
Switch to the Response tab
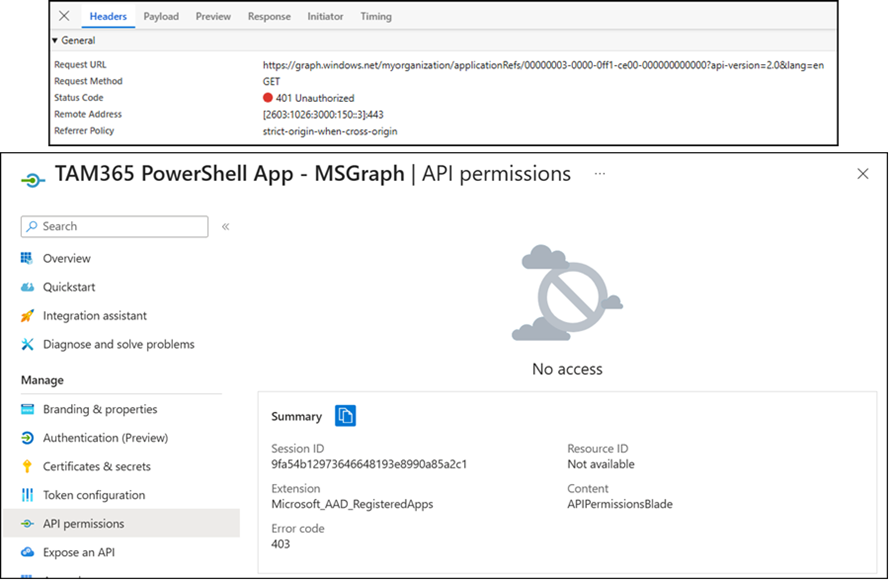coord(269,16)
